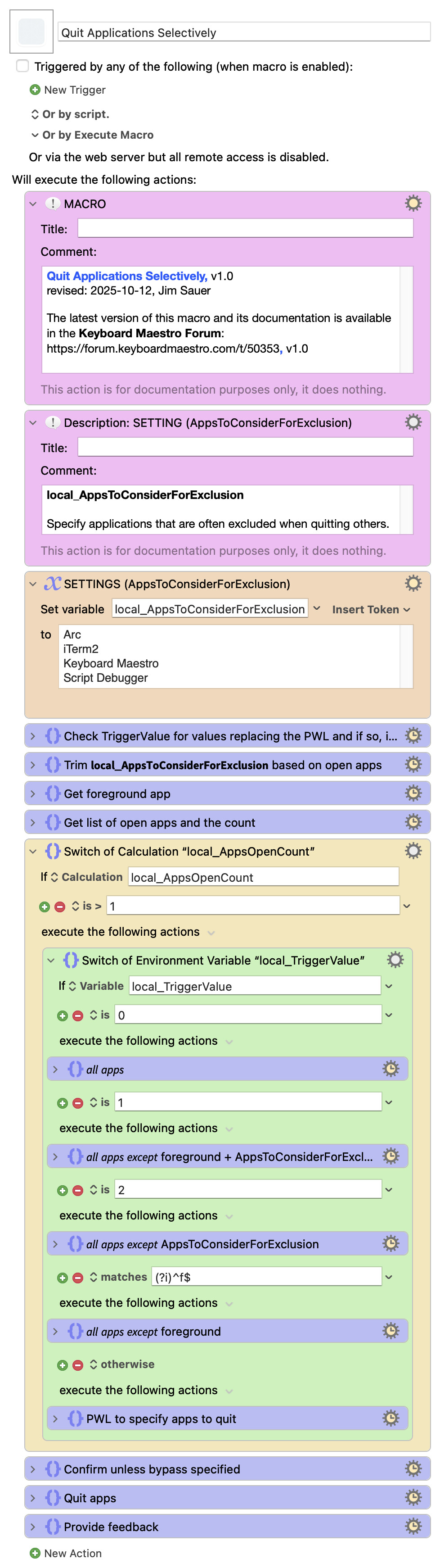Click gear icon on 'PWL to specify apps to quit'
Screen dimensions: 440x1568
[390, 1418]
